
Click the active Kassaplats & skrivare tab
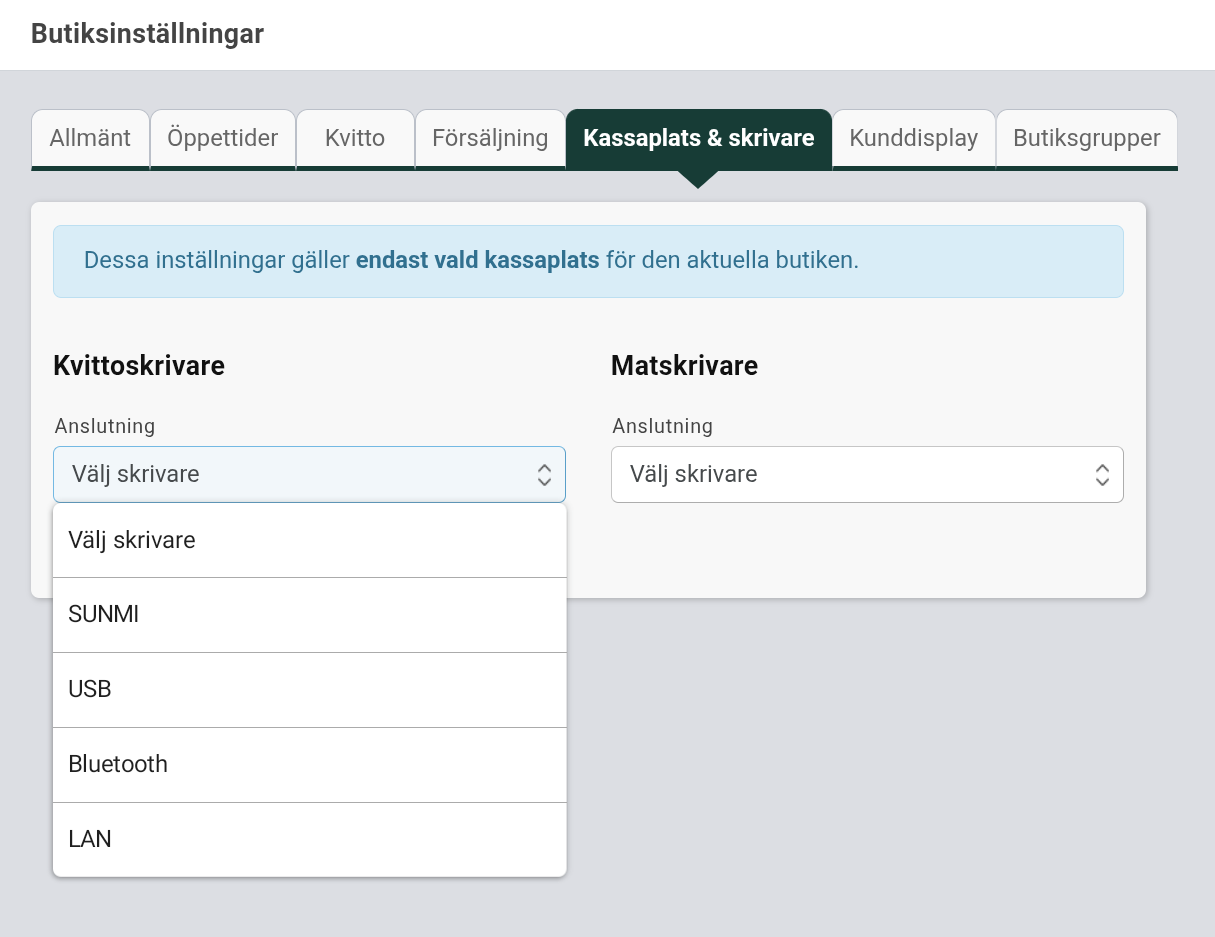(x=698, y=138)
